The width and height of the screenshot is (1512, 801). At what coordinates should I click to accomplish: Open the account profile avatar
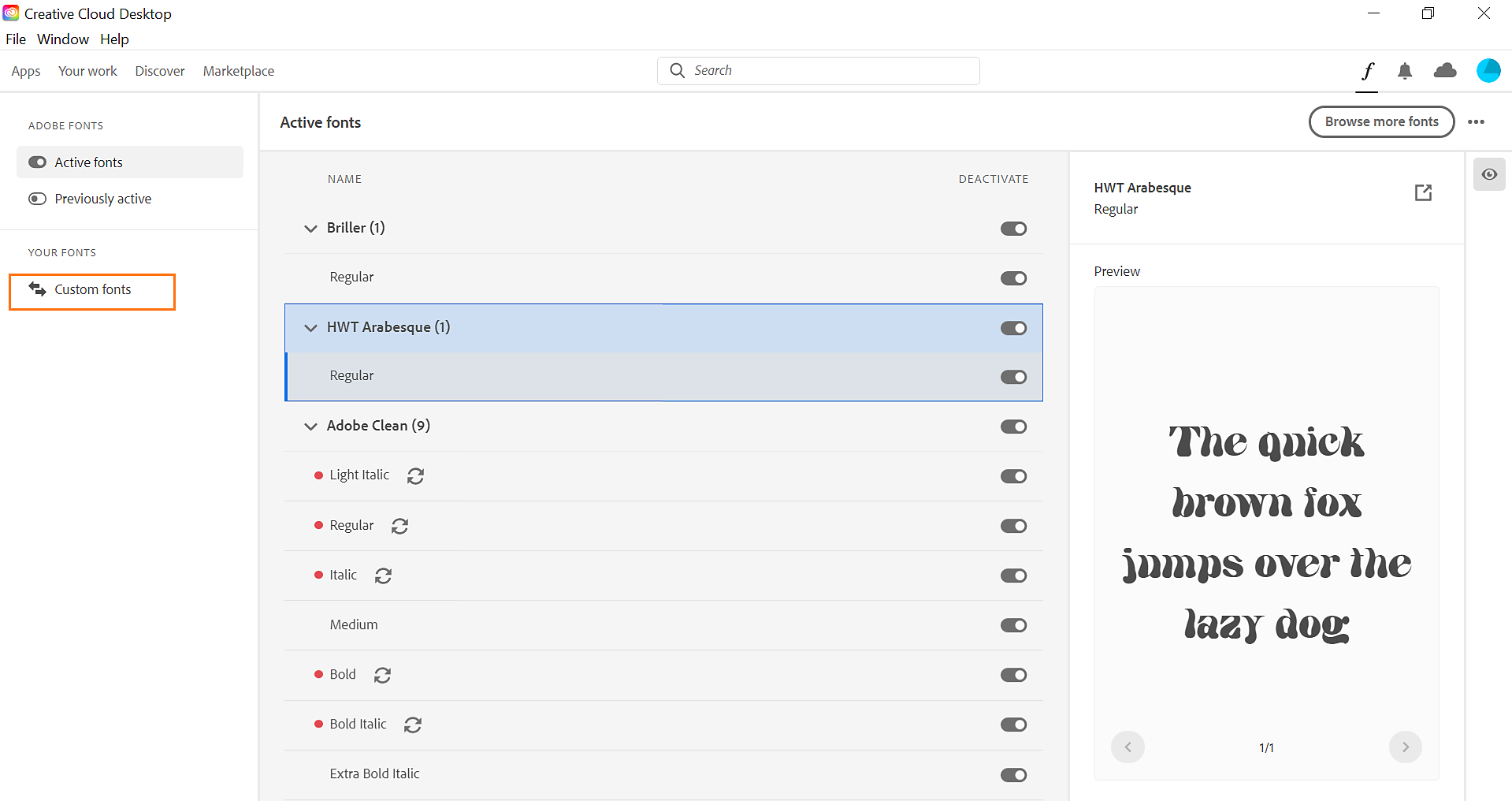pyautogui.click(x=1488, y=71)
